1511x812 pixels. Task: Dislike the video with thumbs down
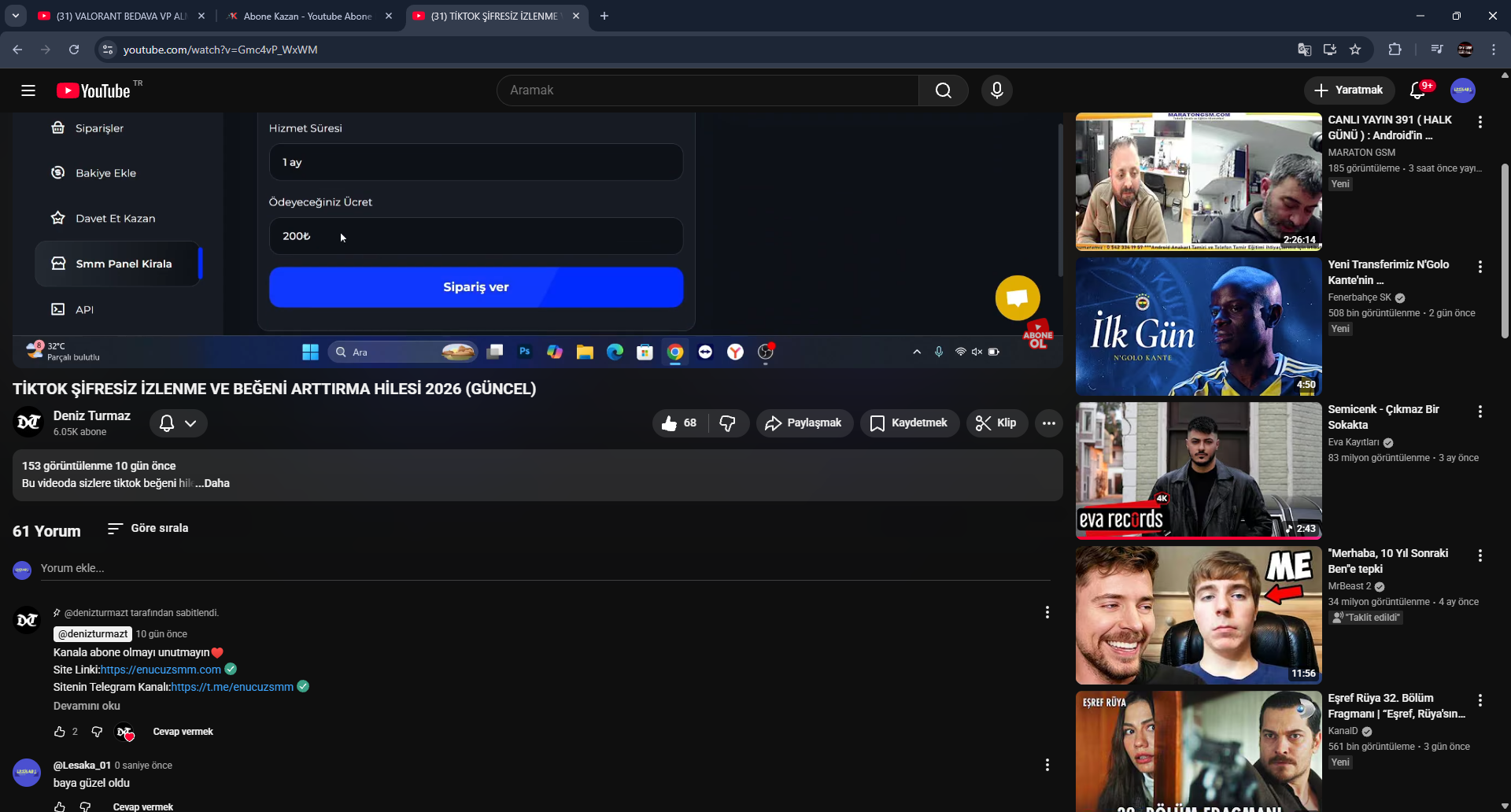[728, 423]
